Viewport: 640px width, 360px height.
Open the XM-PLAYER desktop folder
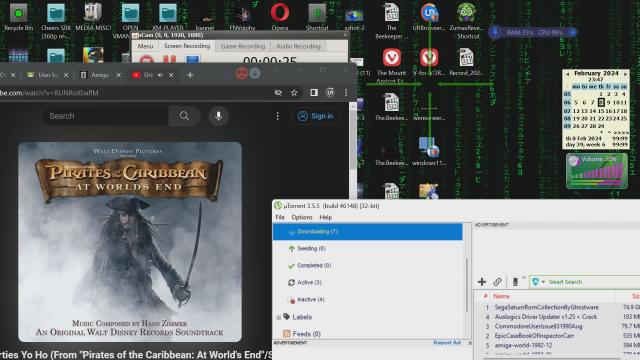(x=168, y=16)
